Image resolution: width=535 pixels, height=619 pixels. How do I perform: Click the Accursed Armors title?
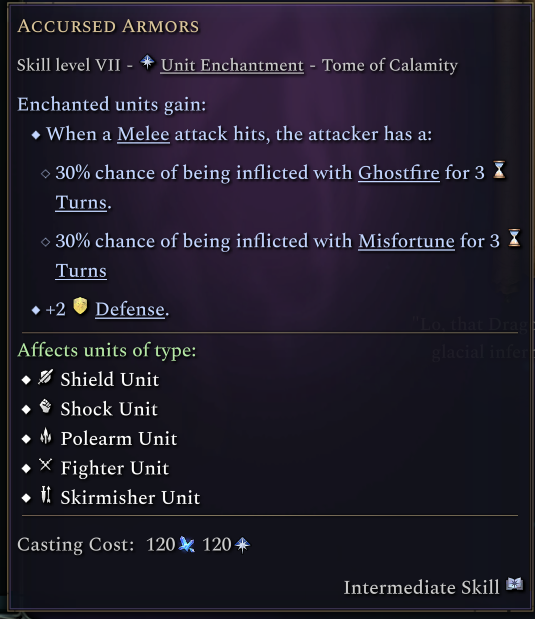tap(108, 26)
